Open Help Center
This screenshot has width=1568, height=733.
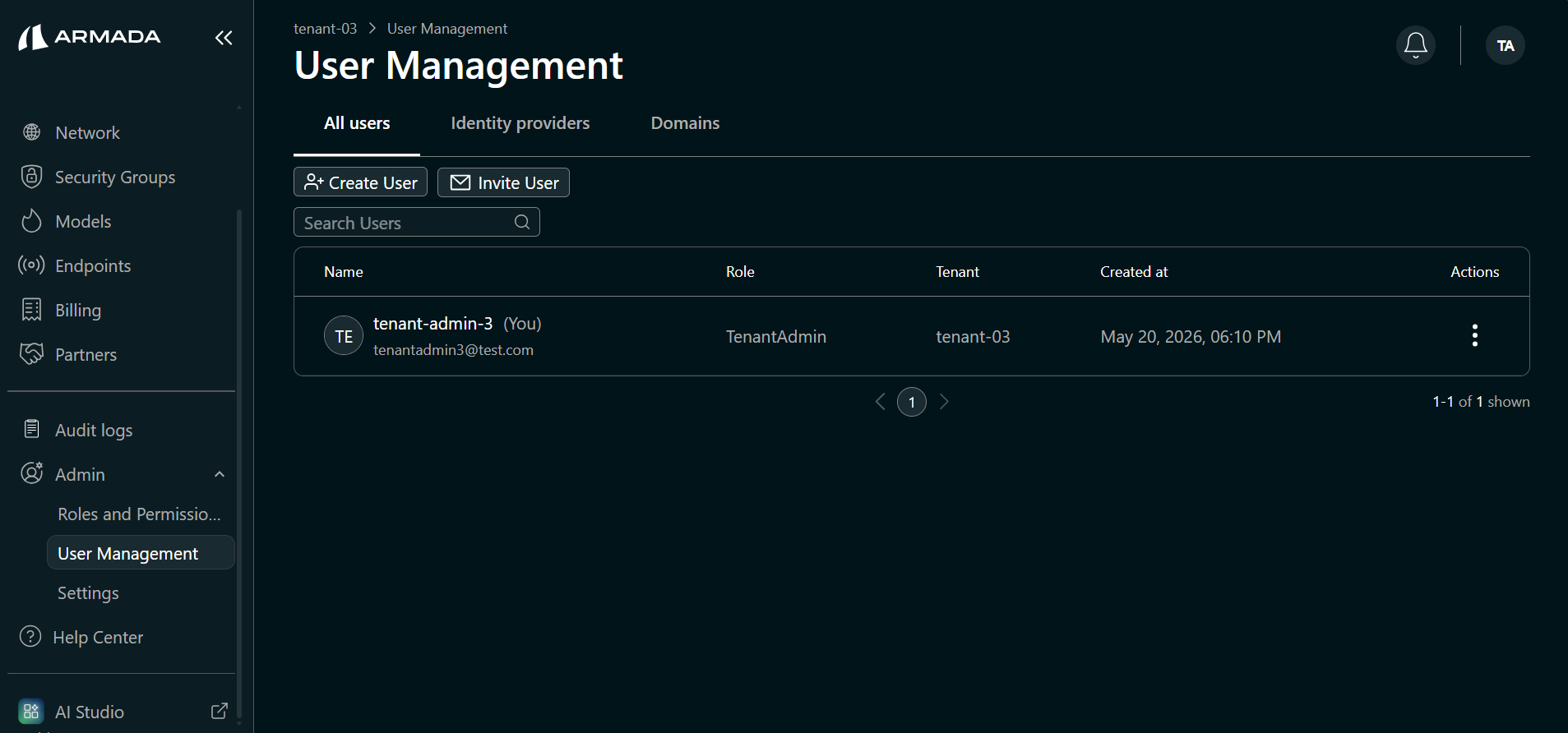(x=98, y=638)
